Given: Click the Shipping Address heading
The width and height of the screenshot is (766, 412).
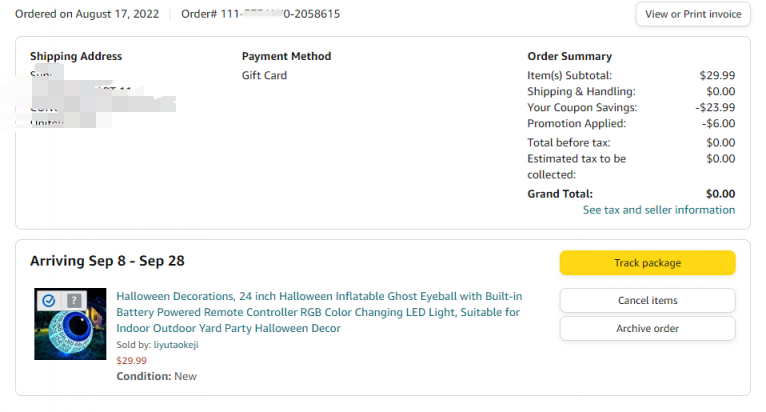Looking at the screenshot, I should coord(76,56).
